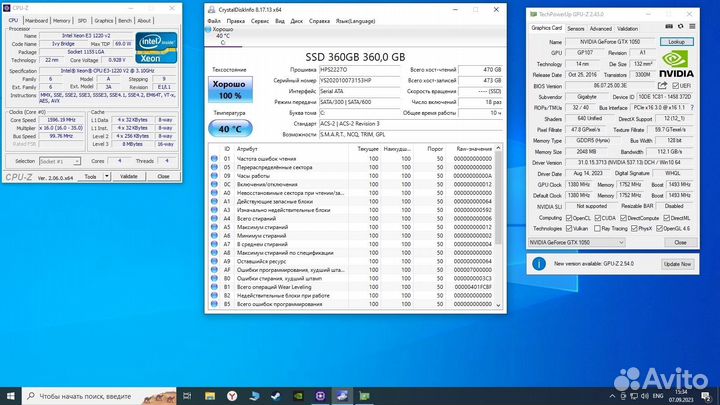Click the Windows taskbar search box
This screenshot has width=720, height=405.
(99, 396)
